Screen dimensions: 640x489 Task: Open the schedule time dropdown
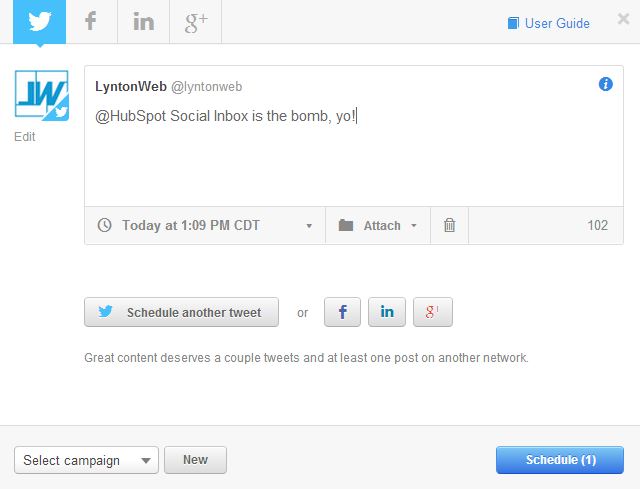click(205, 225)
